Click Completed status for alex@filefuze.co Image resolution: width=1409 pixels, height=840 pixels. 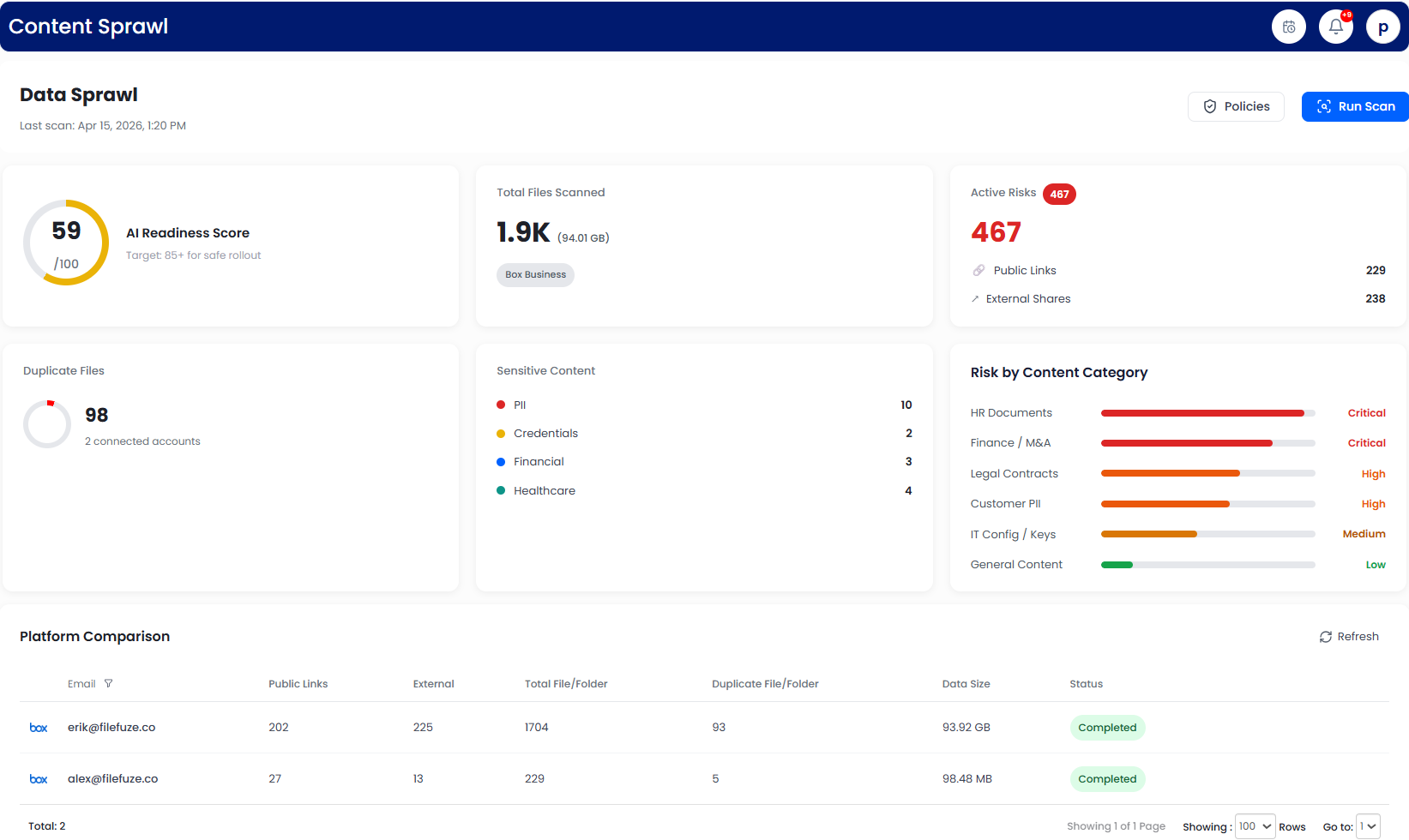[1107, 779]
